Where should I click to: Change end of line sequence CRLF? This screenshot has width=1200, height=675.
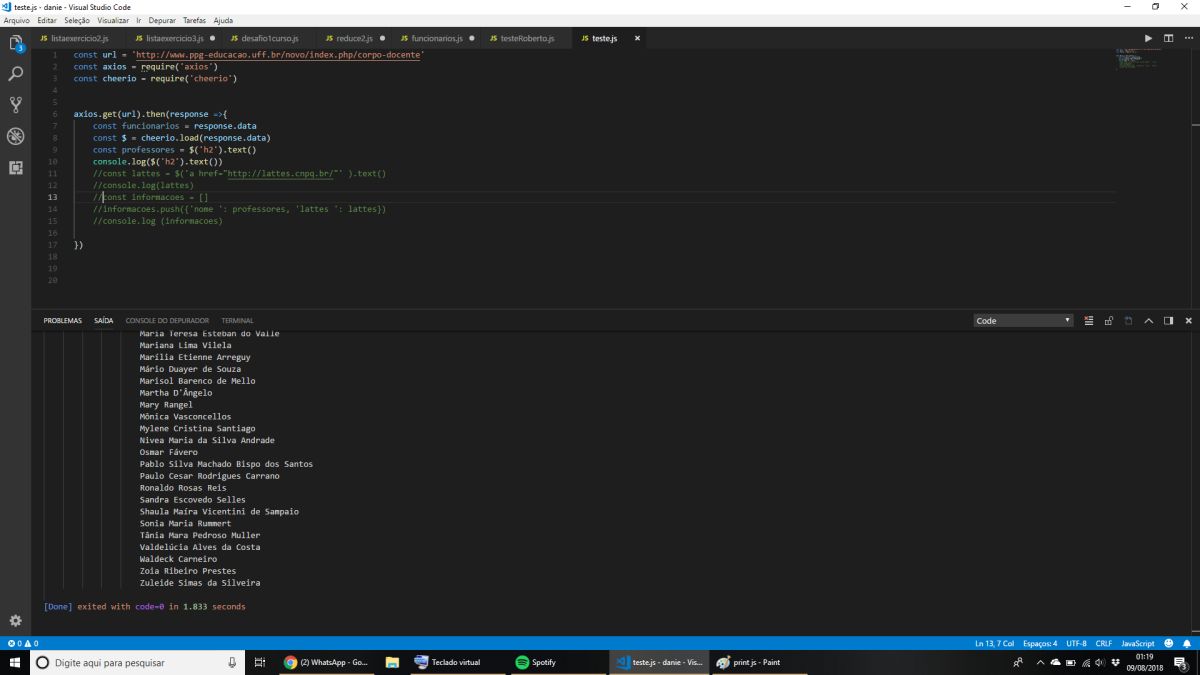1104,643
